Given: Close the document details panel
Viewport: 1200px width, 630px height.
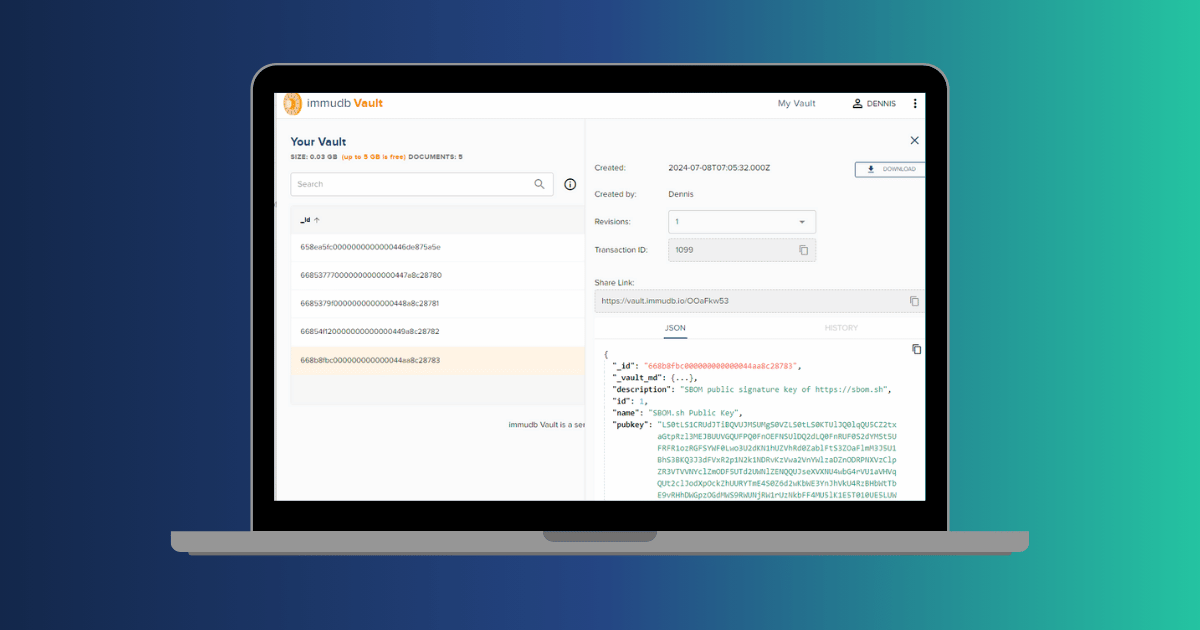Looking at the screenshot, I should click(913, 140).
